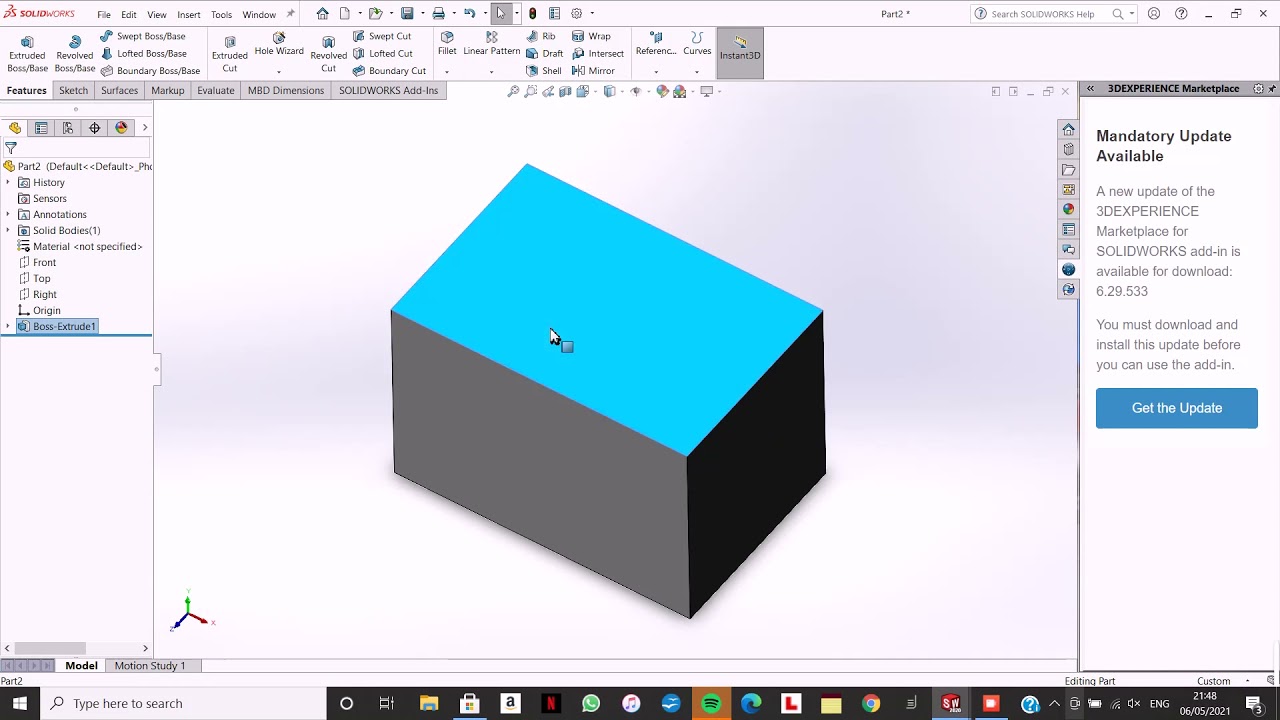Click the Linear Pattern tool

pos(491,44)
